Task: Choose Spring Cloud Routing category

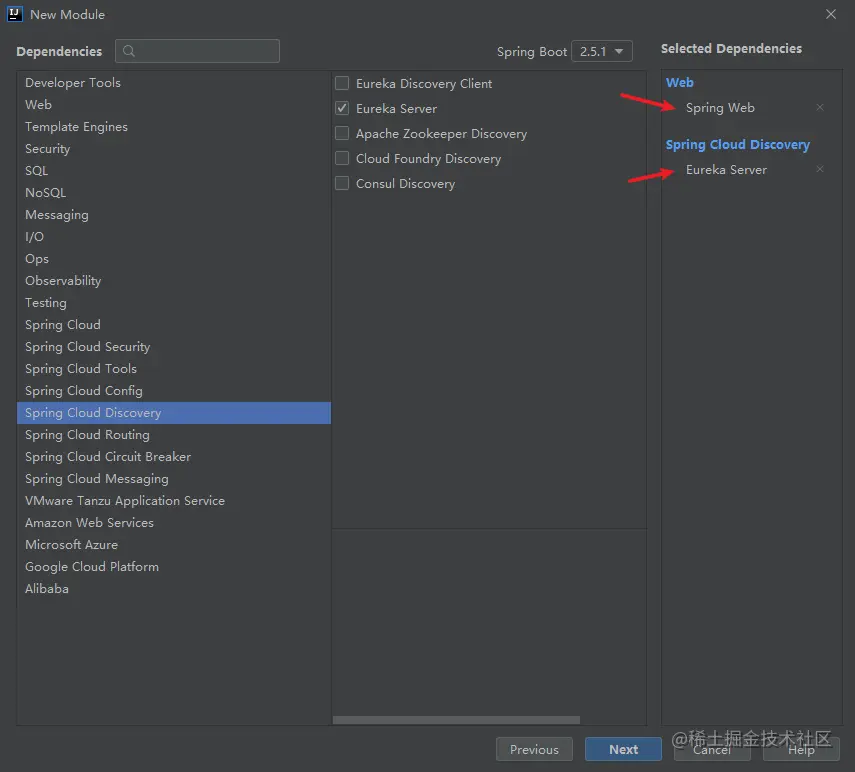Action: (174, 435)
